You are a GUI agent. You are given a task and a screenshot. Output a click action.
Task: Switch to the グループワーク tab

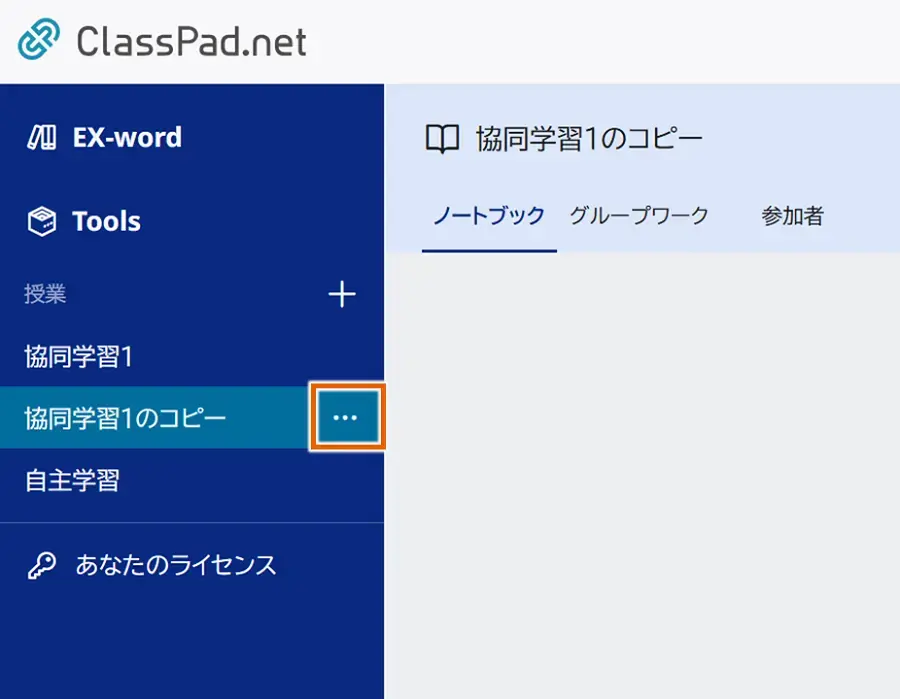[x=639, y=214]
